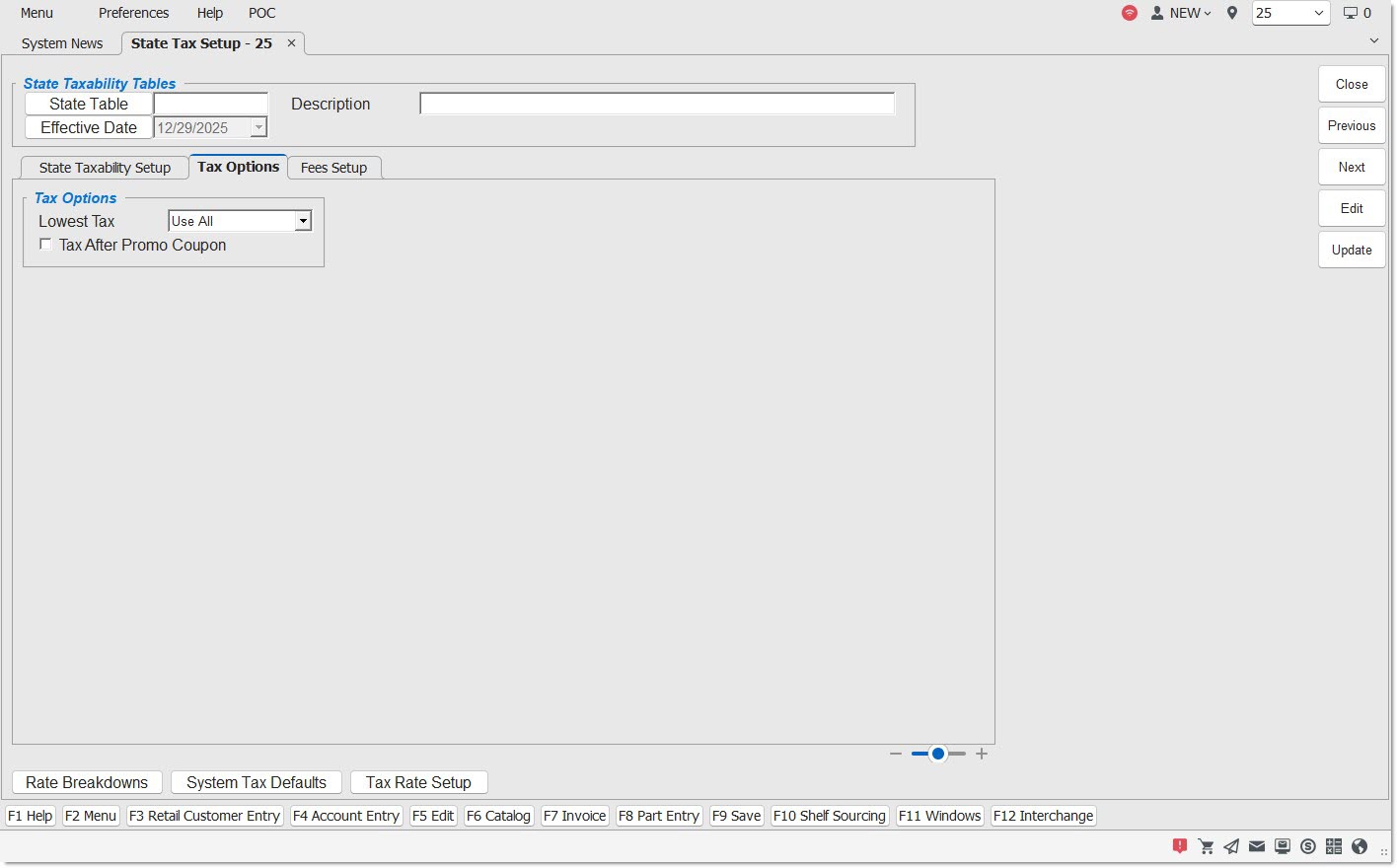1397x868 pixels.
Task: Switch to State Taxability Setup tab
Action: click(x=105, y=168)
